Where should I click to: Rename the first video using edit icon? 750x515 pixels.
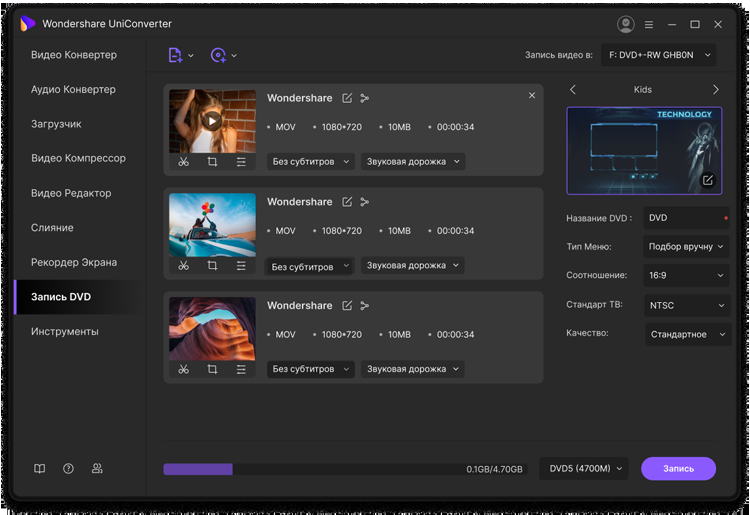click(347, 98)
